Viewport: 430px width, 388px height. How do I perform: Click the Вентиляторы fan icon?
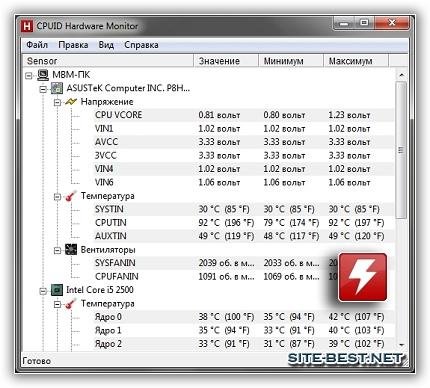tap(71, 249)
